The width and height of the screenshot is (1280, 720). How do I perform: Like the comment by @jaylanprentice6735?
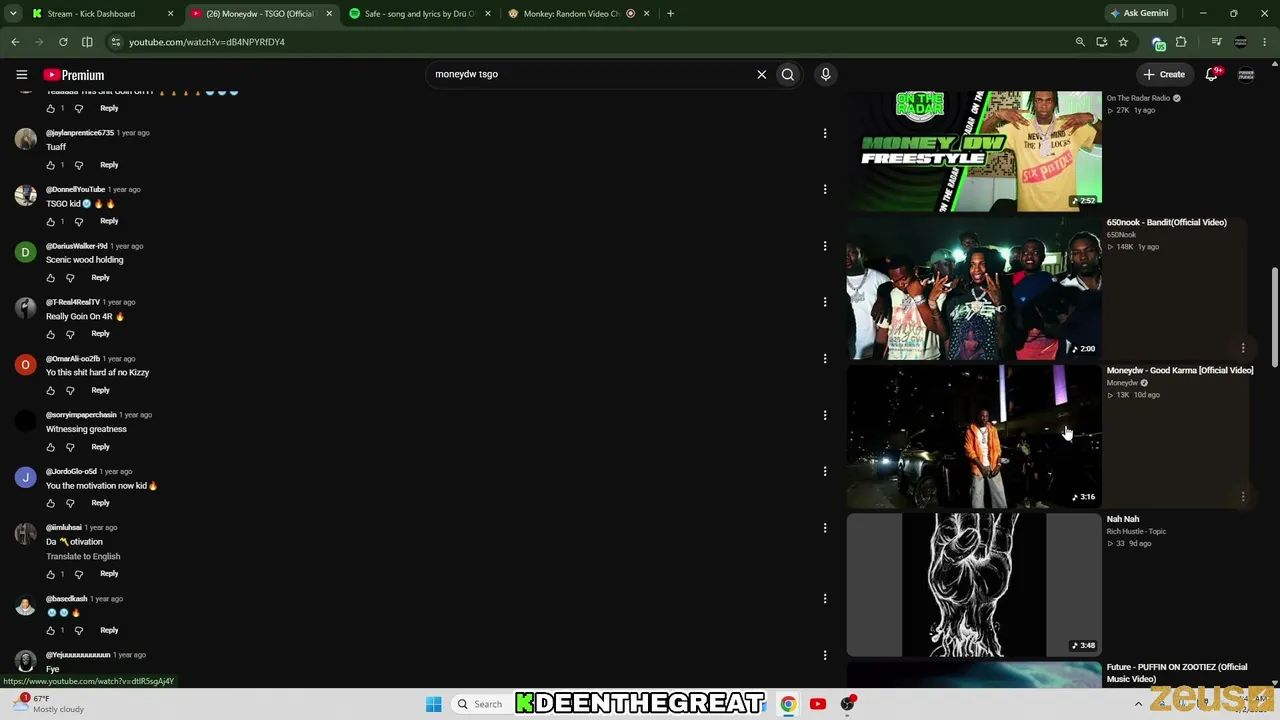(x=51, y=165)
